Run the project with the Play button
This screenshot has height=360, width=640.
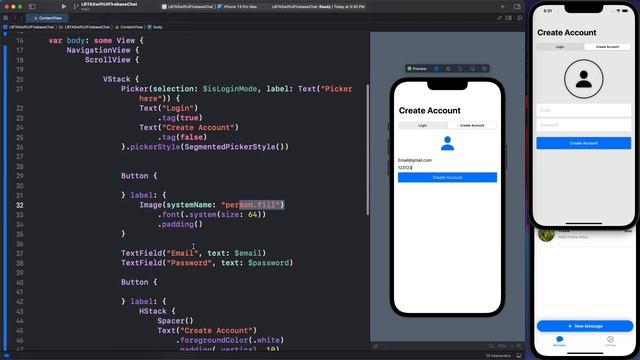pyautogui.click(x=64, y=7)
